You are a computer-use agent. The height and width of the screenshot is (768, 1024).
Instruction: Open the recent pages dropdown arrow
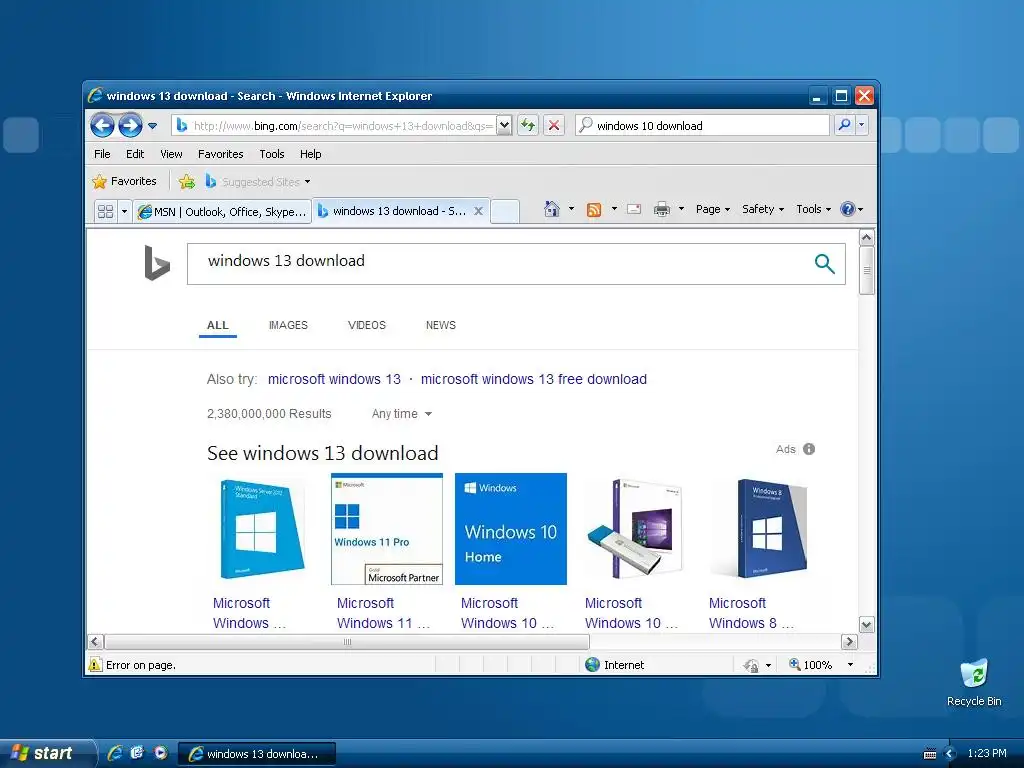(152, 125)
